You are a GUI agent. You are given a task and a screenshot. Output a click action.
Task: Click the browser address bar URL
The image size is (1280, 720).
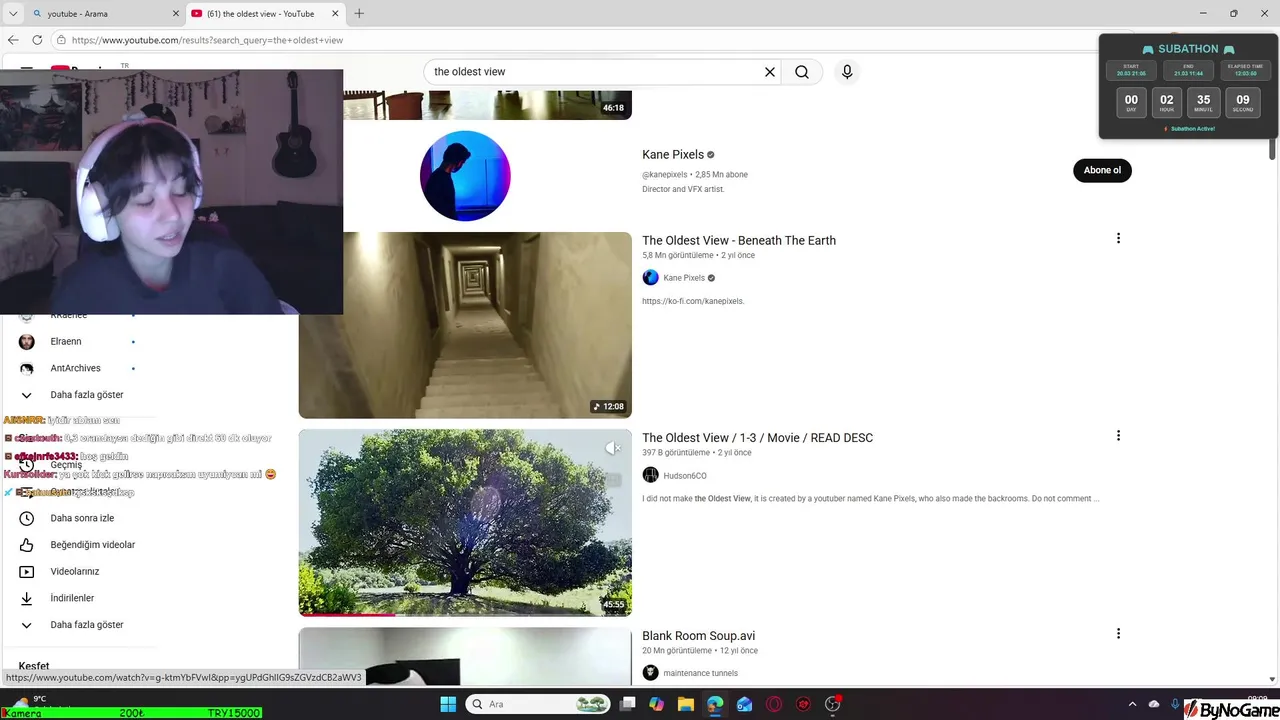(207, 40)
